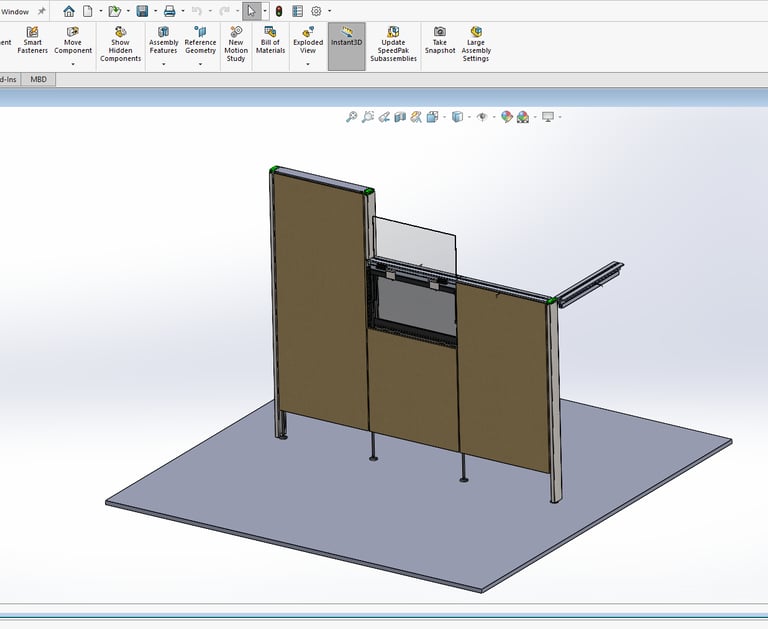Image resolution: width=768 pixels, height=629 pixels.
Task: Click the Undo arrow icon
Action: (197, 11)
